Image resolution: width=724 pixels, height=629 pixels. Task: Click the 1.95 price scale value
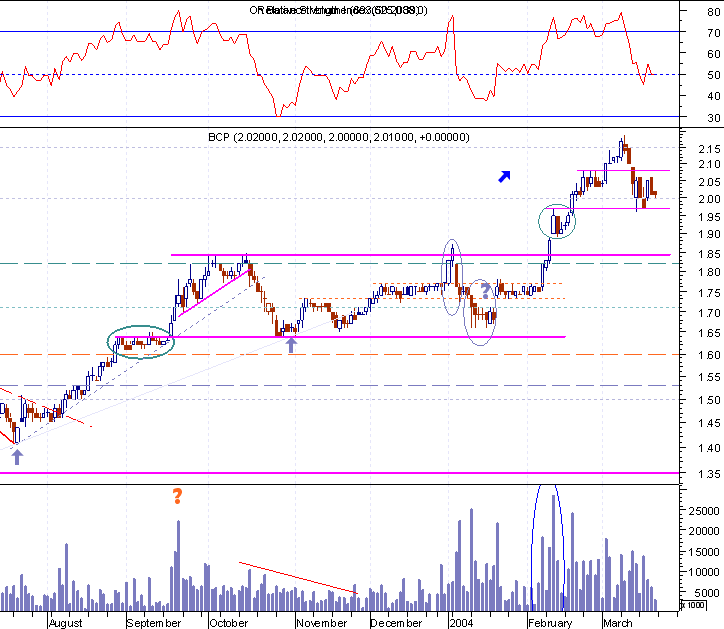tap(709, 217)
